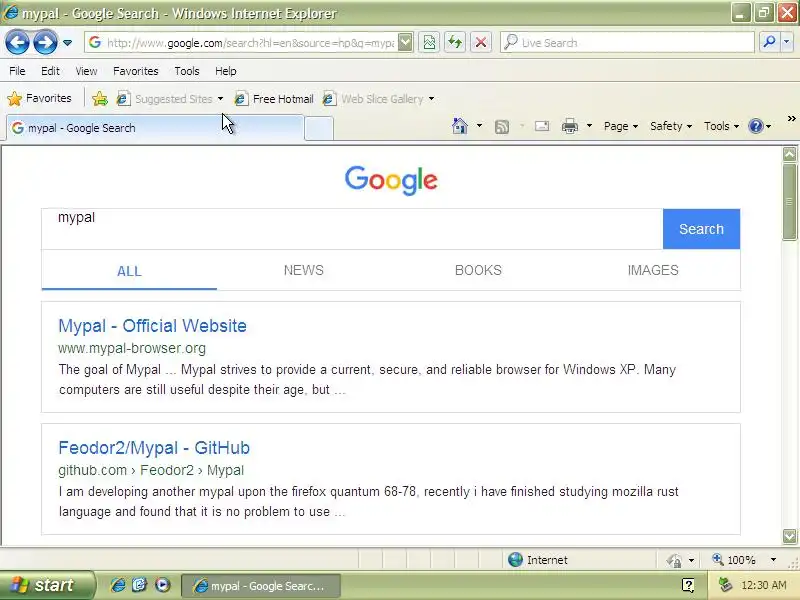Click the Back navigation arrow
Viewport: 800px width, 600px height.
17,42
